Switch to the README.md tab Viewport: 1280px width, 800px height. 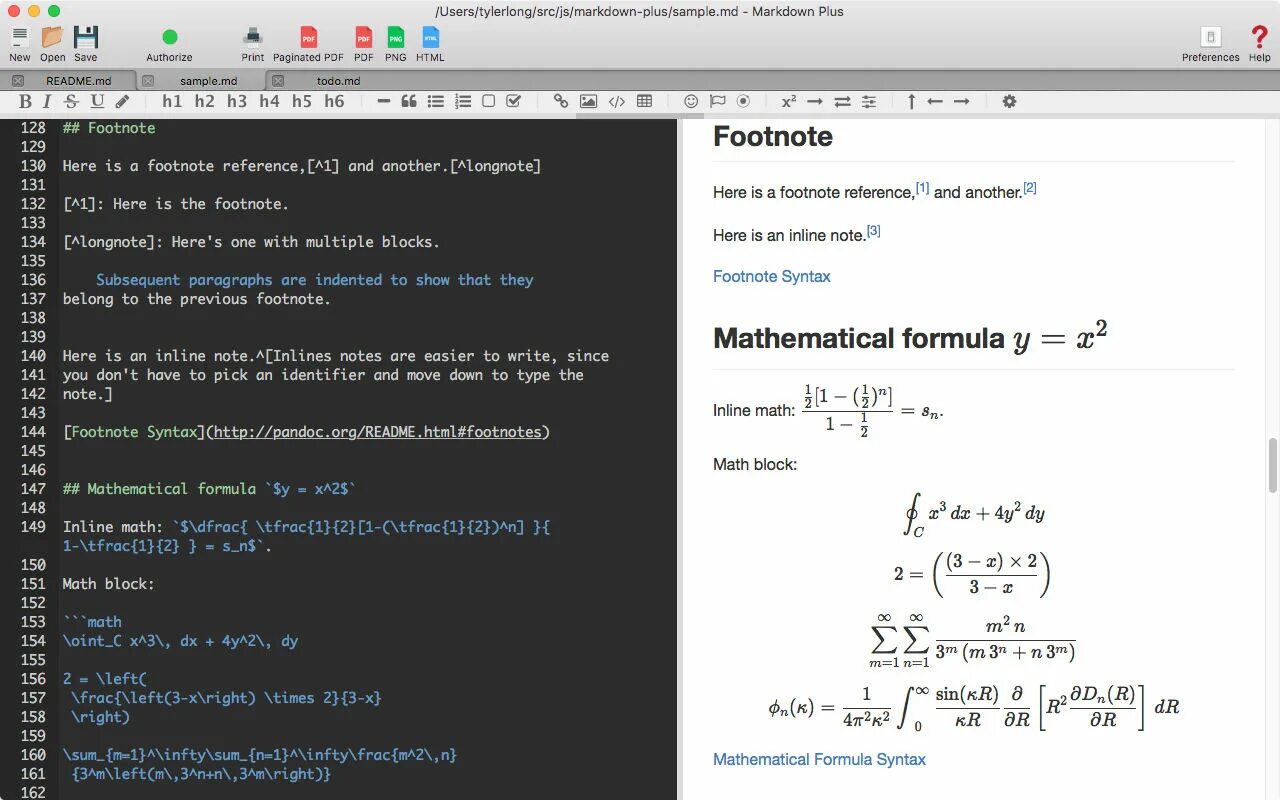(x=78, y=80)
